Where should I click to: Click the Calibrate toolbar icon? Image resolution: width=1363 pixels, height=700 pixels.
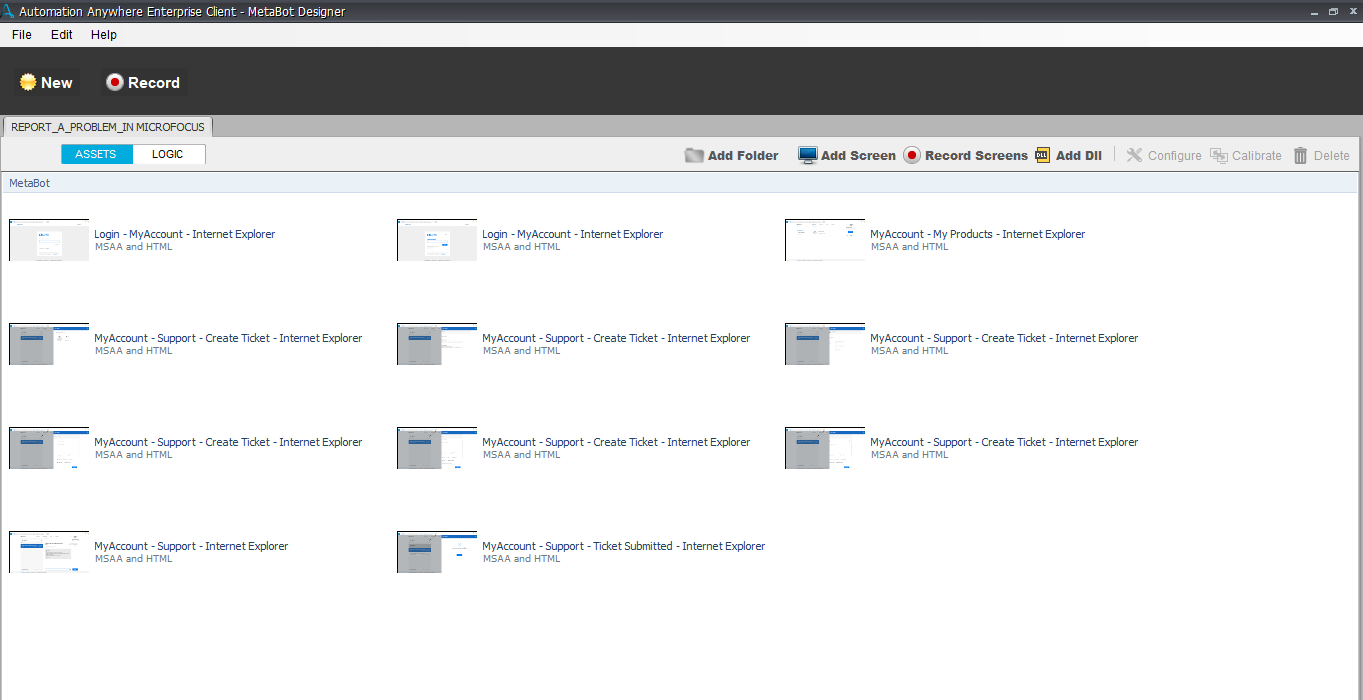[x=1219, y=155]
